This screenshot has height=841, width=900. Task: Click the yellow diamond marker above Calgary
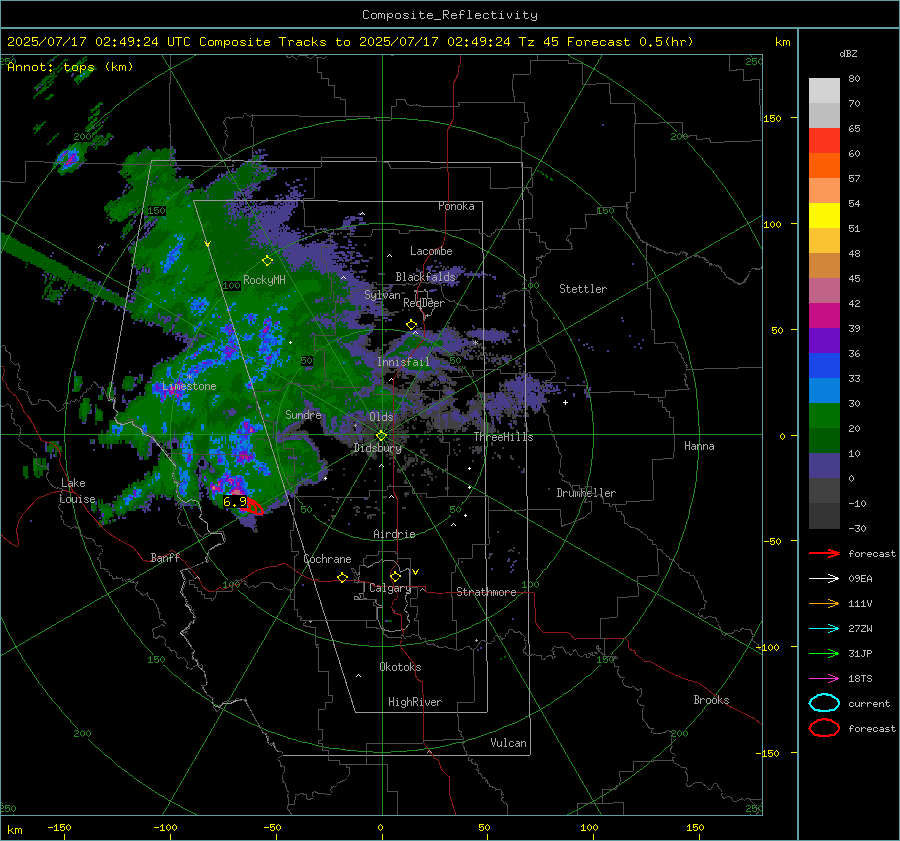tap(395, 576)
